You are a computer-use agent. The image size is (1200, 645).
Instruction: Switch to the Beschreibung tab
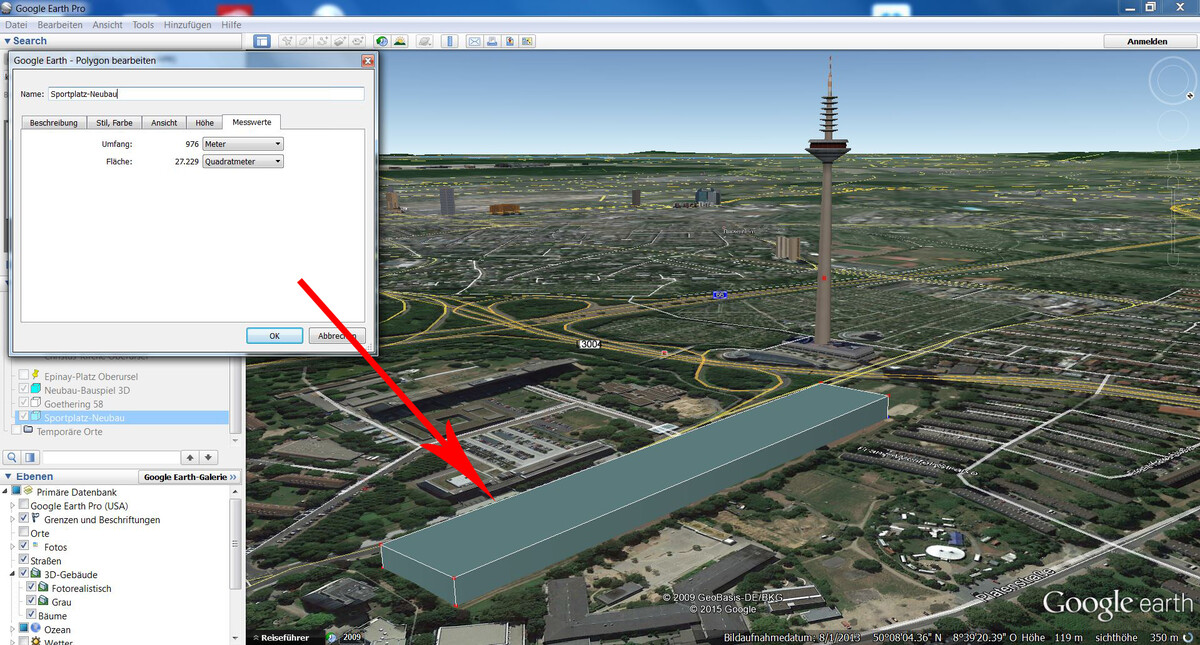[x=54, y=122]
